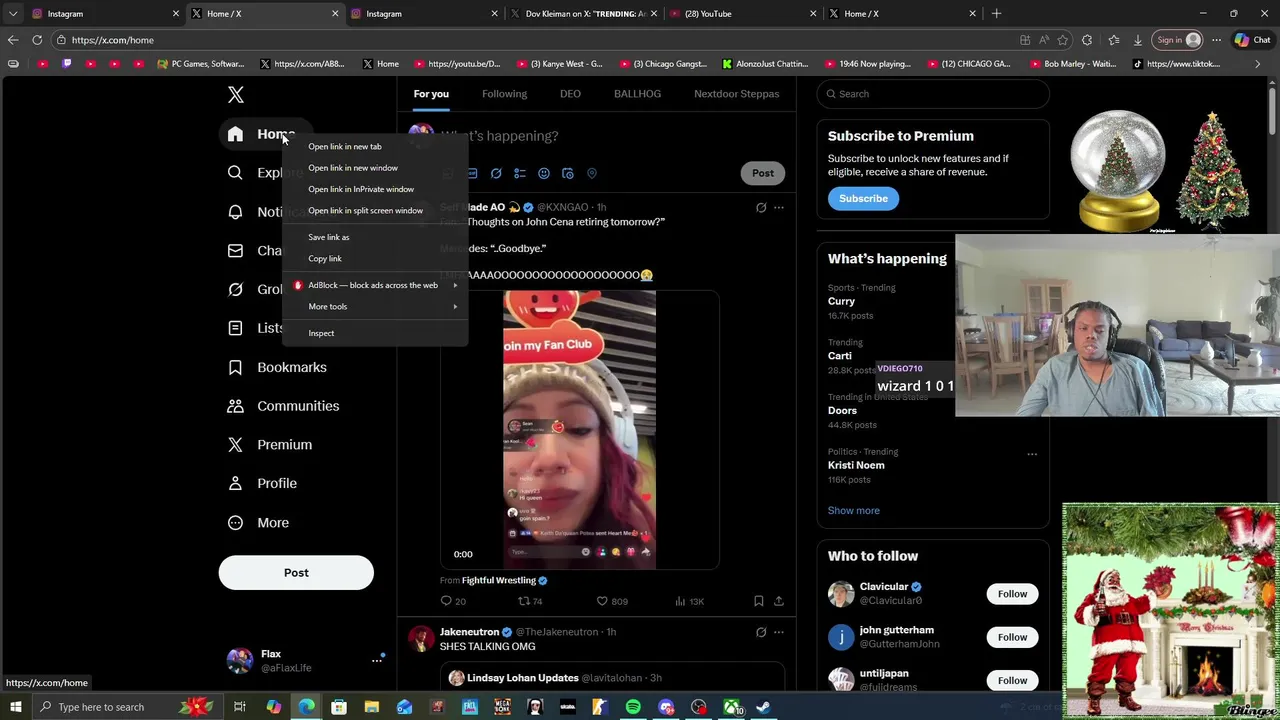Follow john gutterham
The height and width of the screenshot is (720, 1280).
pyautogui.click(x=1012, y=637)
